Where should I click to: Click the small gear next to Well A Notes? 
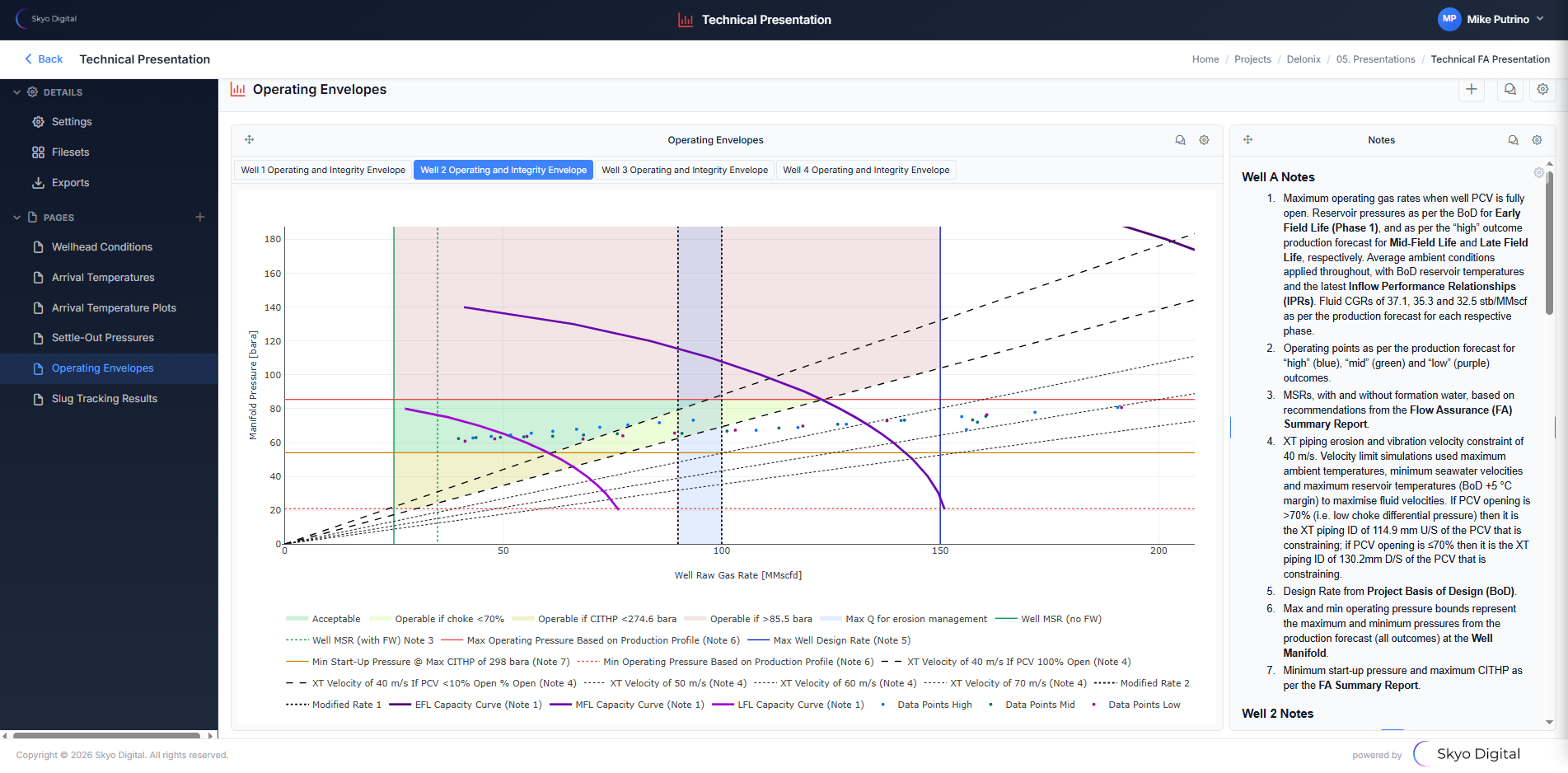pyautogui.click(x=1538, y=173)
